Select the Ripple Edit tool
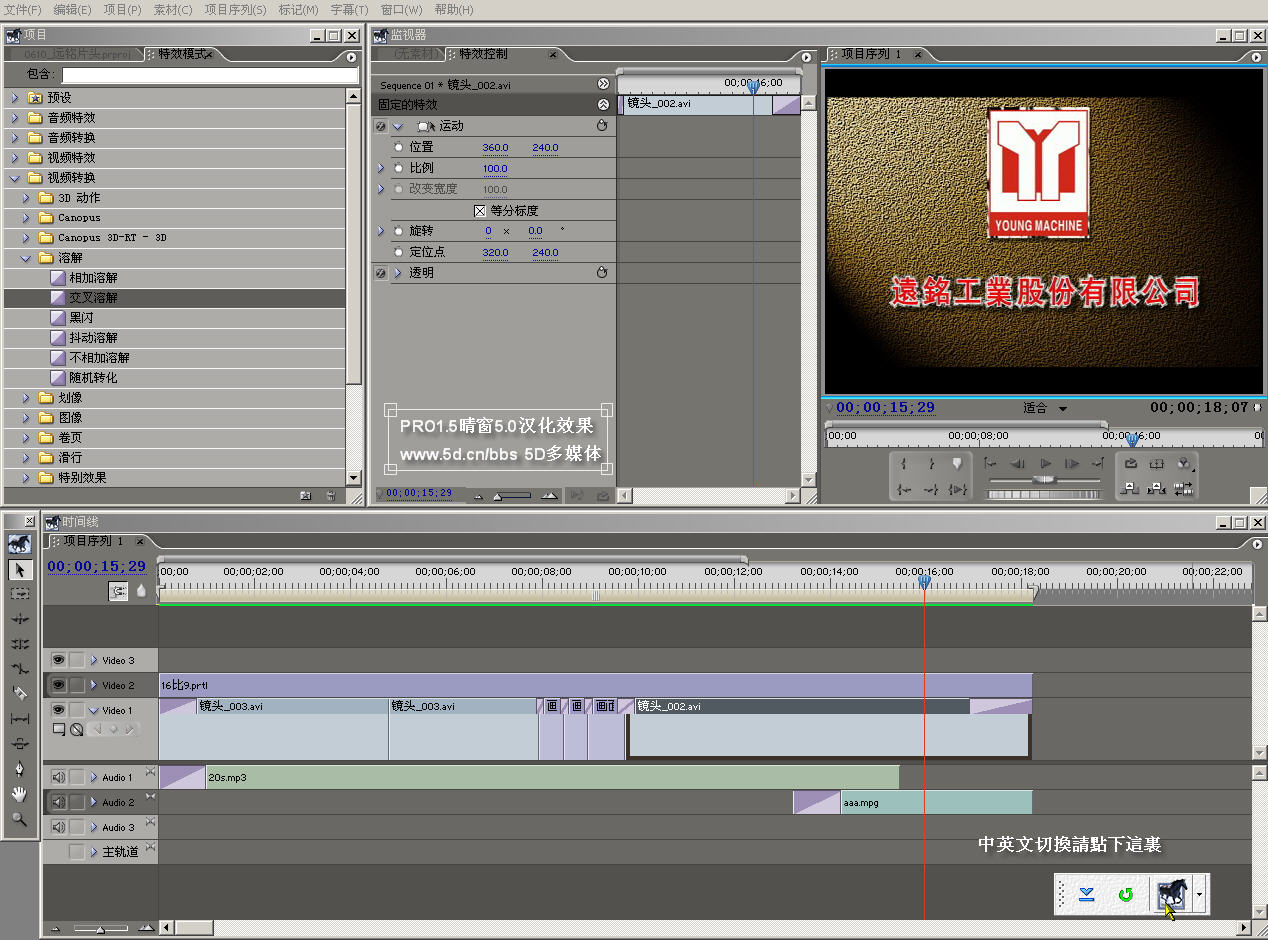Viewport: 1268px width, 940px height. 19,619
